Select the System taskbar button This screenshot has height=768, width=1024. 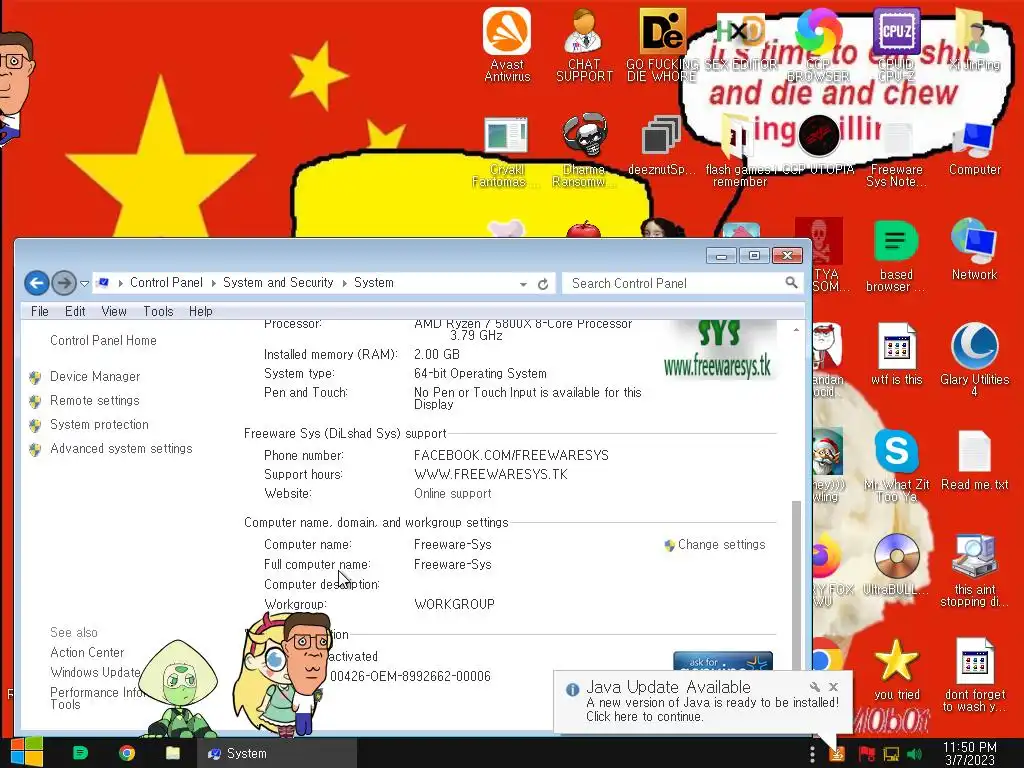pyautogui.click(x=277, y=753)
